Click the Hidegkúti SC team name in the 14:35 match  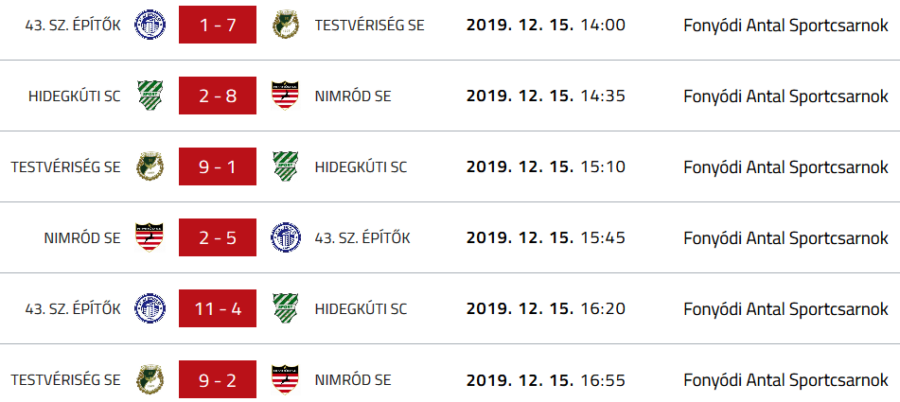pos(75,96)
